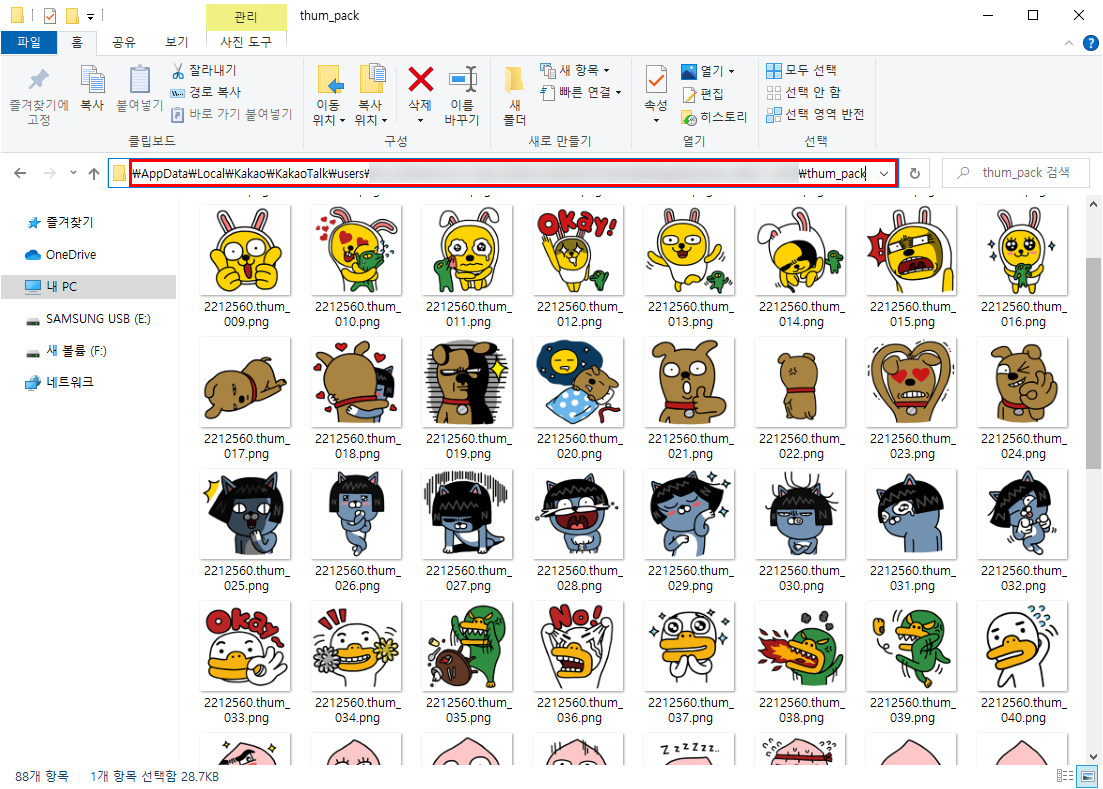Refresh the folder view
1103x789 pixels.
point(914,173)
